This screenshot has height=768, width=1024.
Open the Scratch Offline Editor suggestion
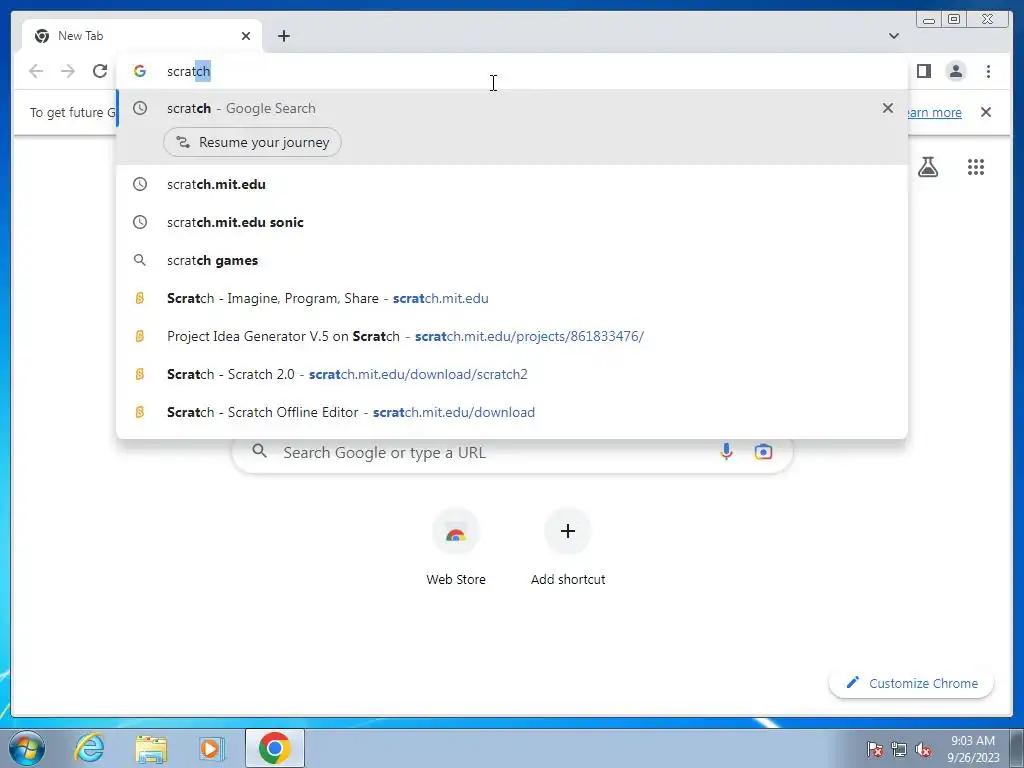pyautogui.click(x=512, y=412)
